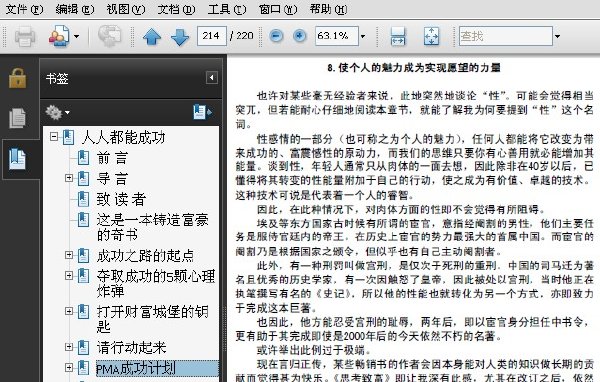Select the 人人都能成功 bookmark
The width and height of the screenshot is (600, 382).
tap(123, 137)
